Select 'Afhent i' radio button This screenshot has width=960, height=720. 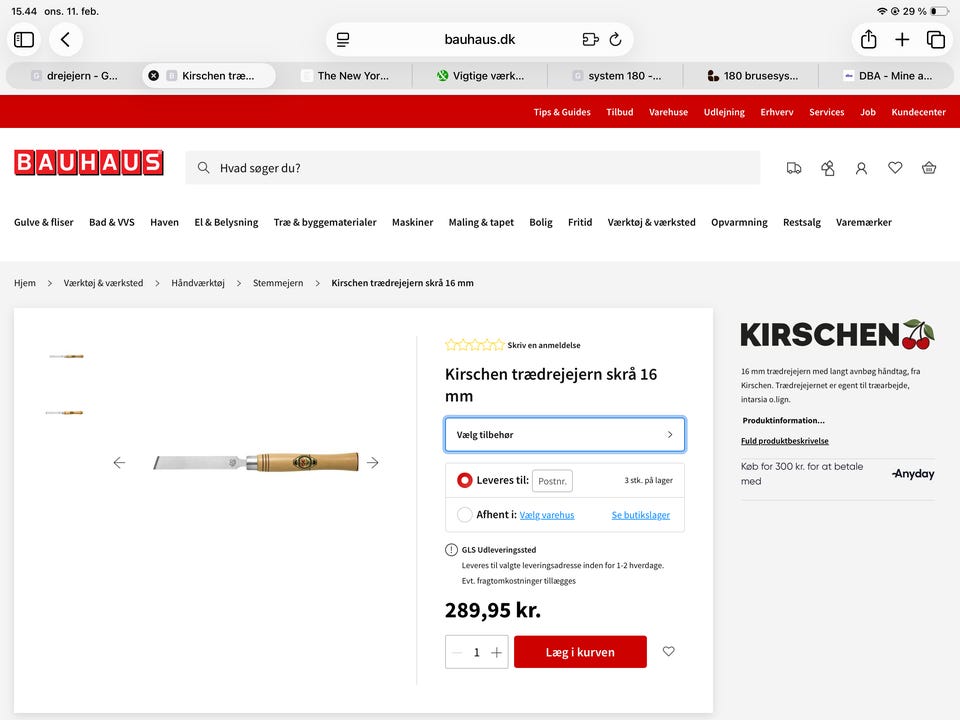pos(465,515)
